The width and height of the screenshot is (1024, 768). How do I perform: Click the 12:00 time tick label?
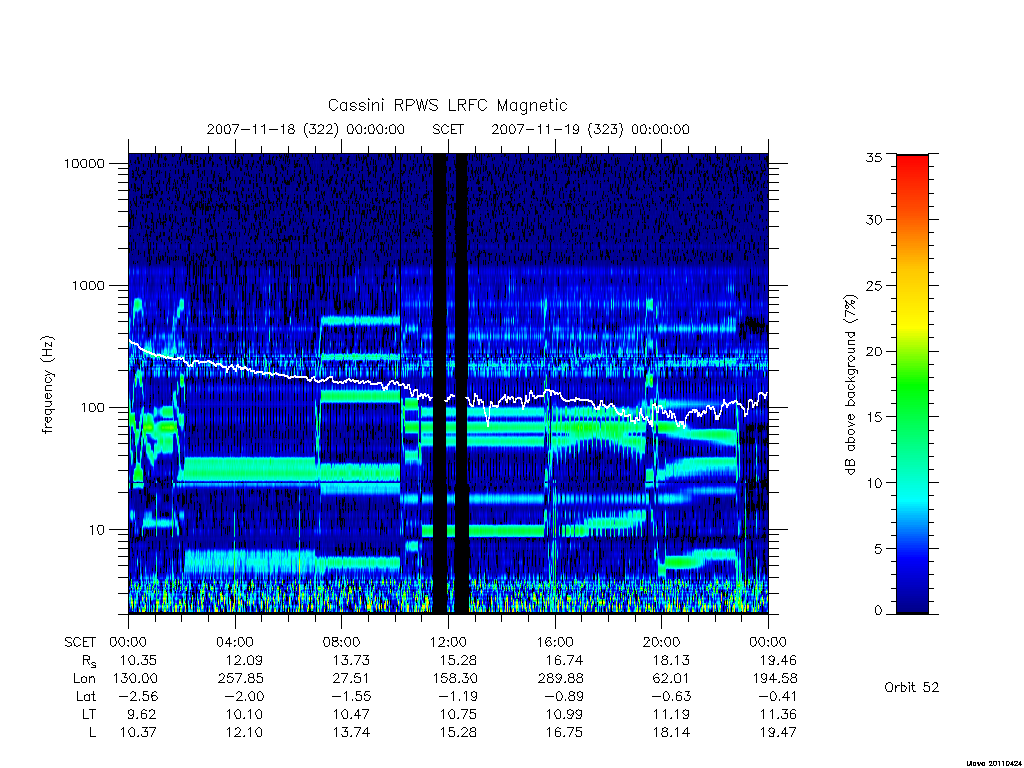point(448,642)
